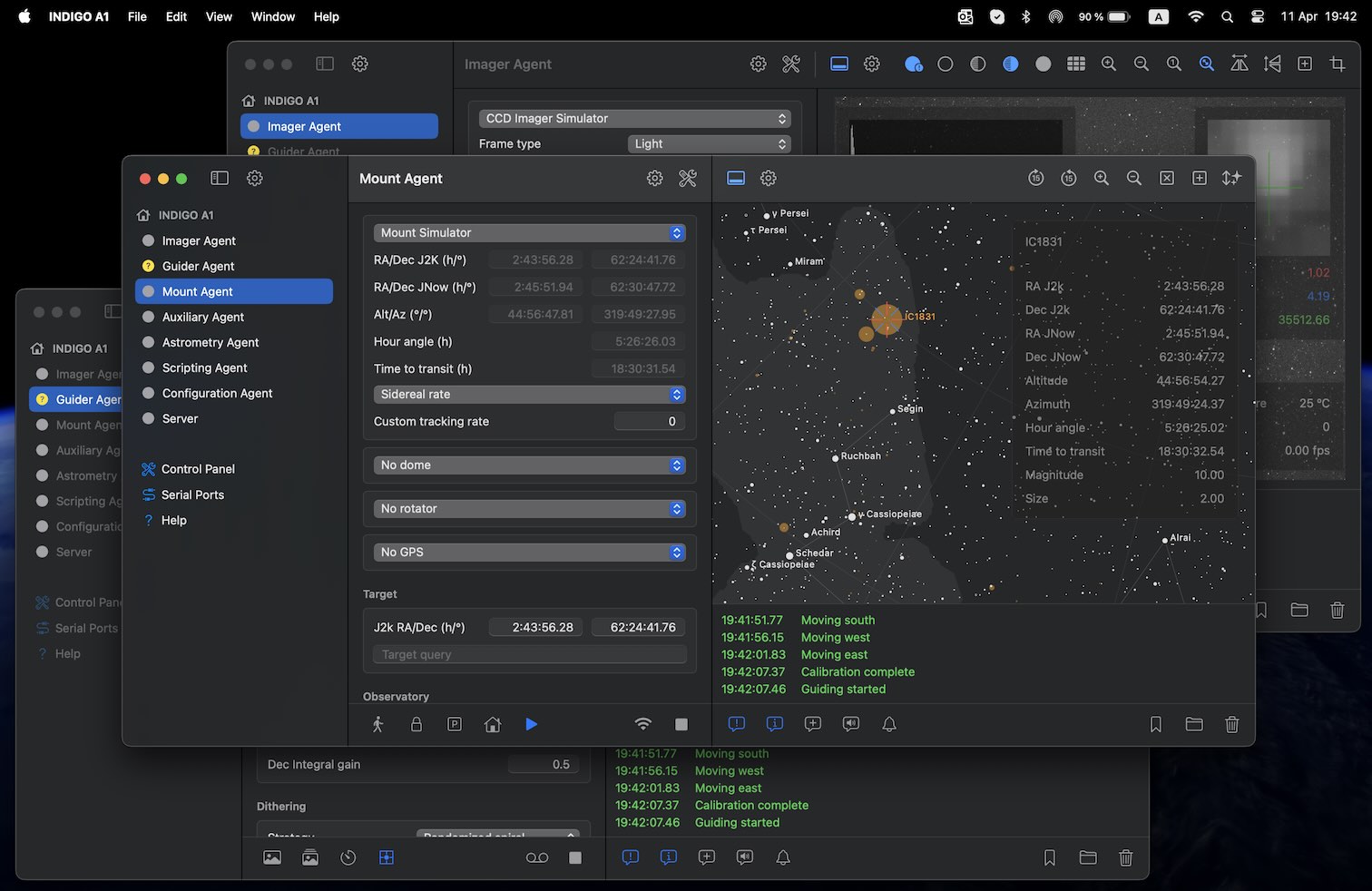Open the File menu in the menu bar

tap(137, 16)
